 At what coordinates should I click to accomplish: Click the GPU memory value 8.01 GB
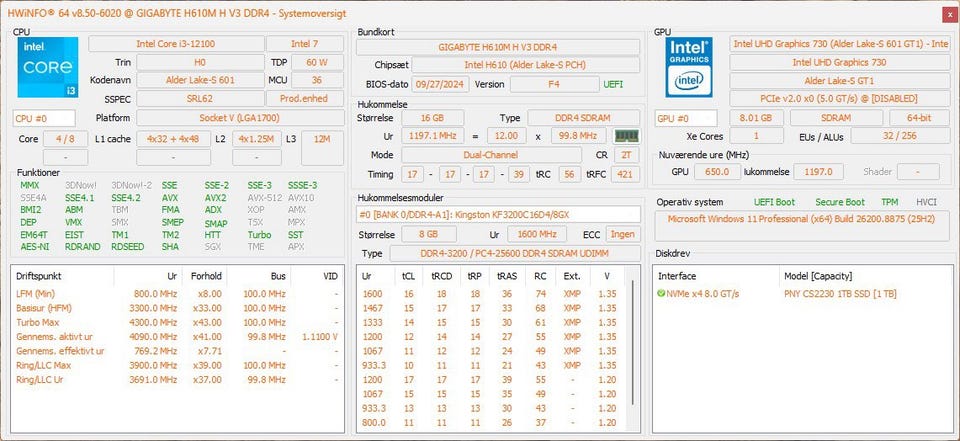756,118
